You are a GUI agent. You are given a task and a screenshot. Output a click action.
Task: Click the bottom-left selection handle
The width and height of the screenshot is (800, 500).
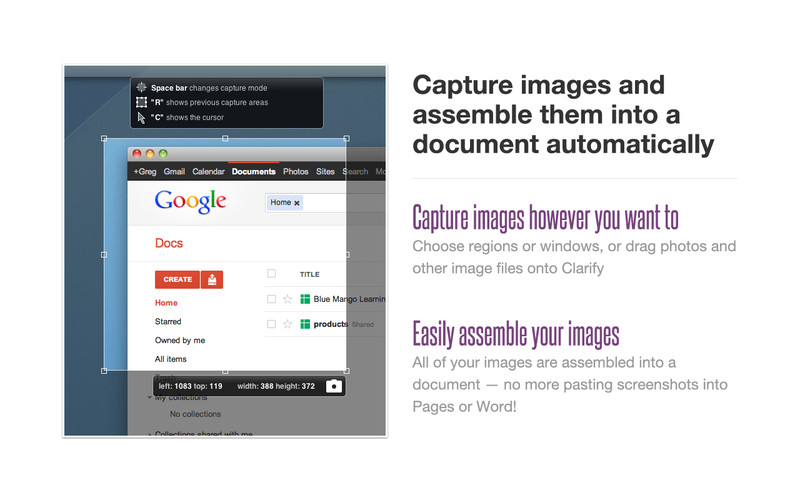(x=104, y=371)
